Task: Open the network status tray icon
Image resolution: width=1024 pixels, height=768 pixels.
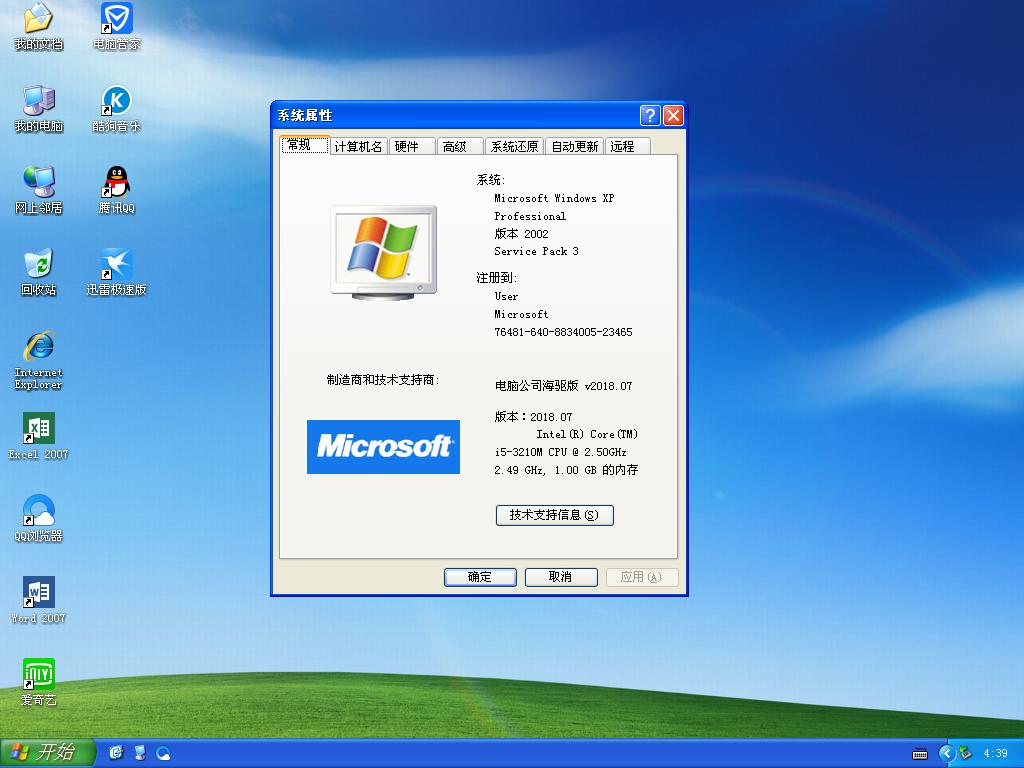Action: [x=963, y=753]
